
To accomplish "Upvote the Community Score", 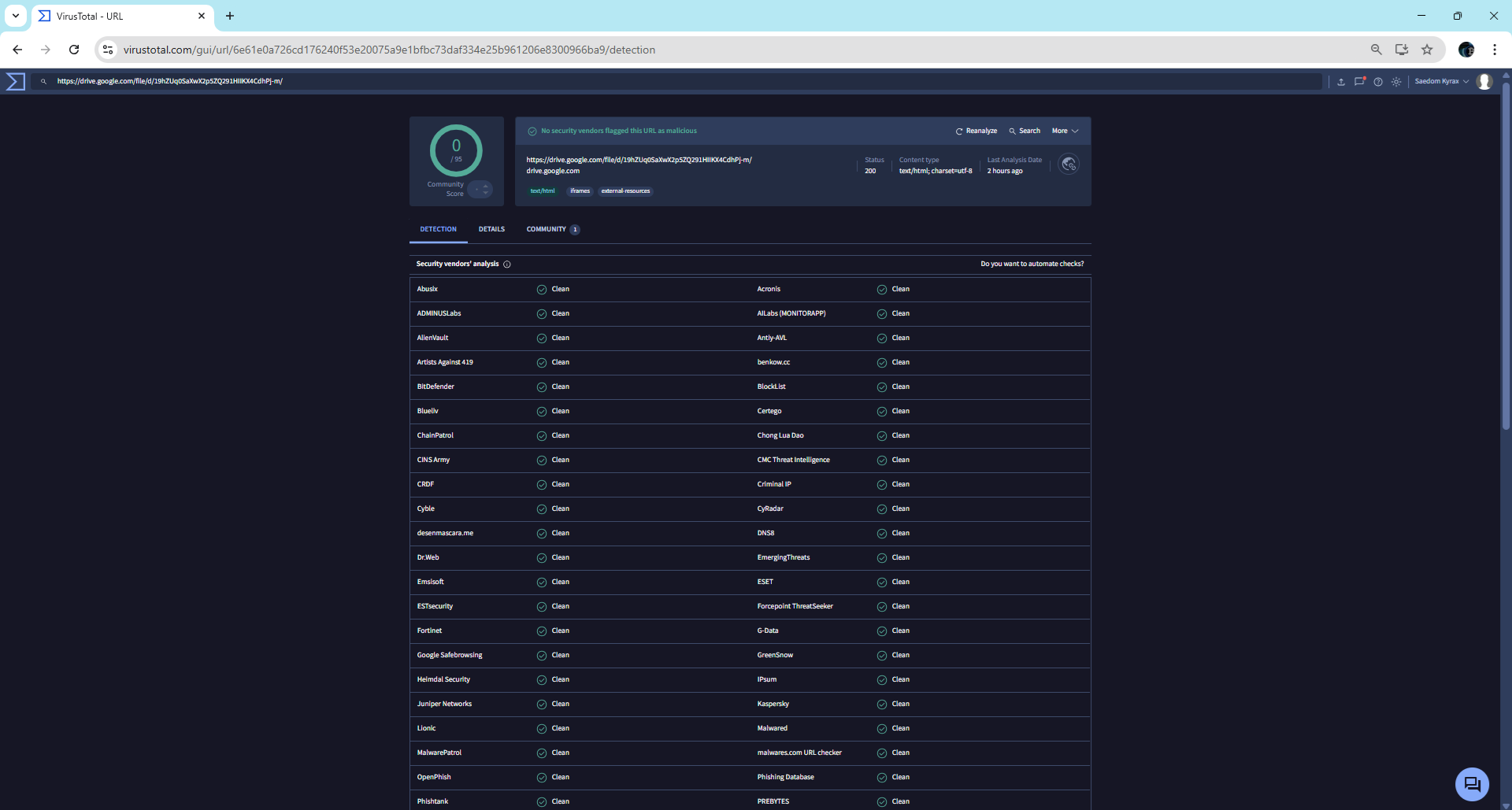I will pyautogui.click(x=486, y=187).
